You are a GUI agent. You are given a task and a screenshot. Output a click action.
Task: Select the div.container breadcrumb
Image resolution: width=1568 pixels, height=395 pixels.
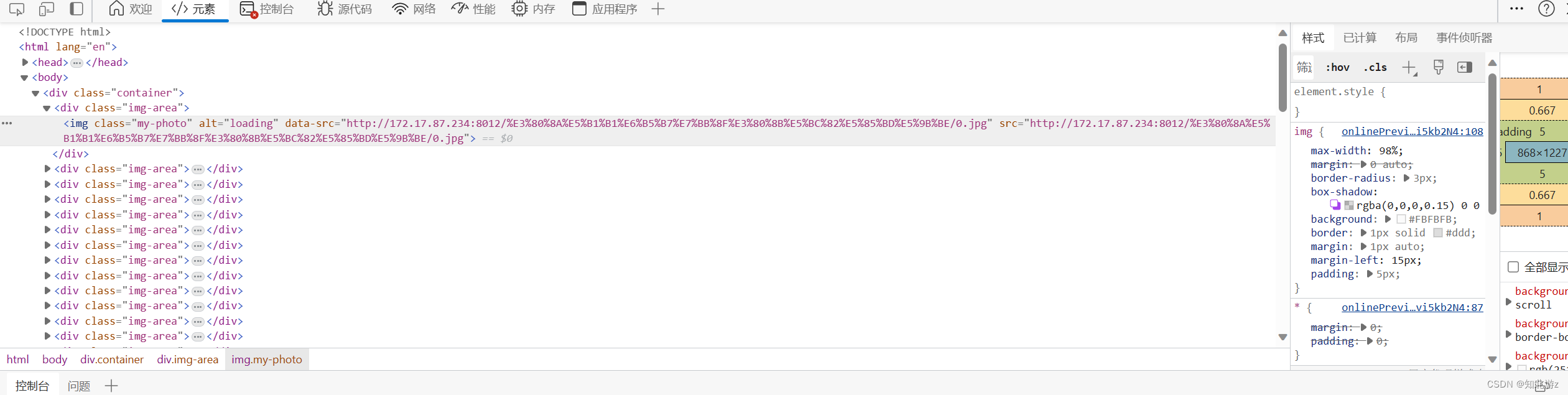tap(112, 360)
